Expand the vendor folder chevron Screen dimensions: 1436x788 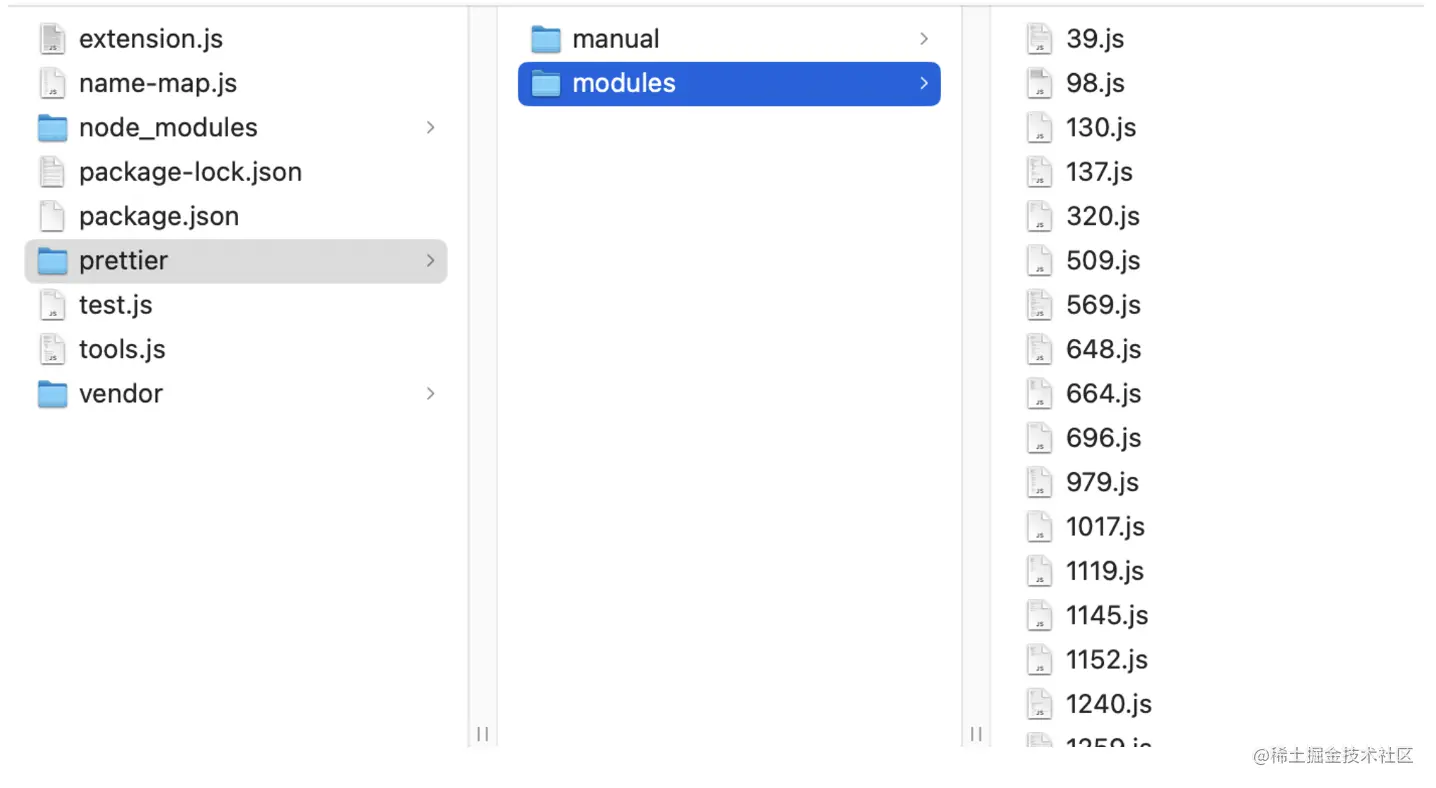[x=431, y=394]
